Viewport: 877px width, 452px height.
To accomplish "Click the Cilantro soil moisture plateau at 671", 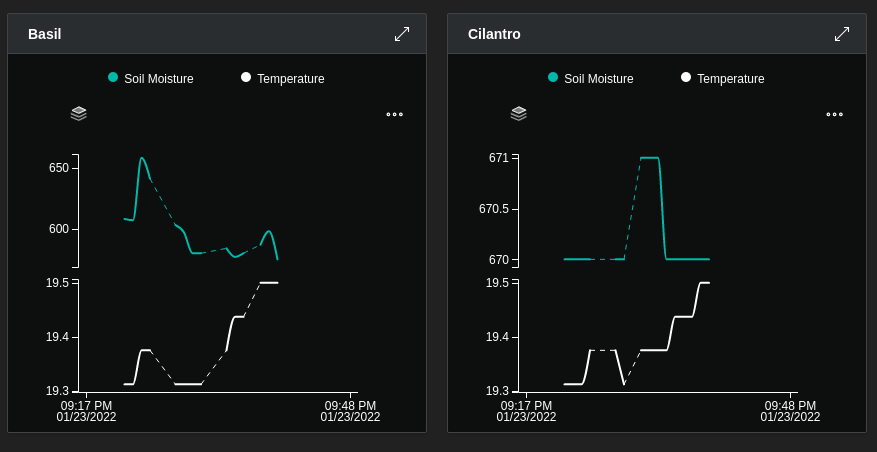I will (x=649, y=158).
